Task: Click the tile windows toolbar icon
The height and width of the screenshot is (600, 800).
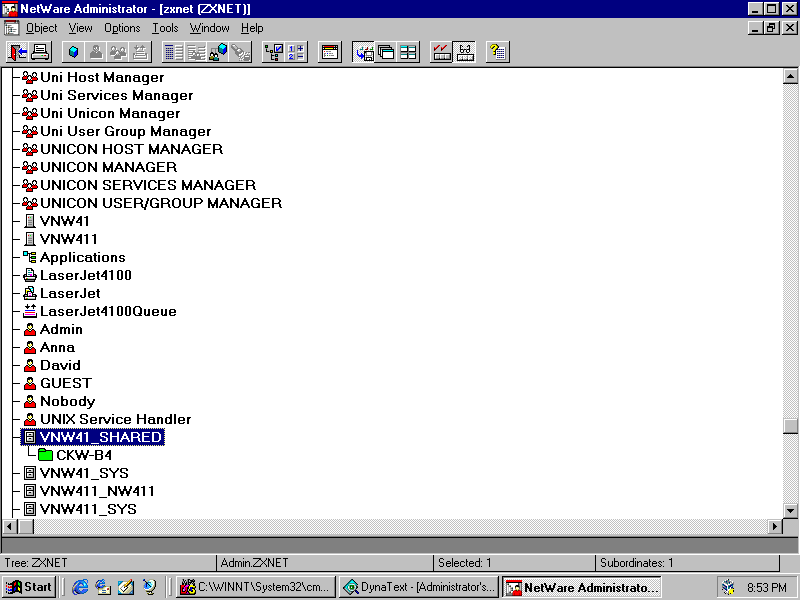Action: (408, 52)
